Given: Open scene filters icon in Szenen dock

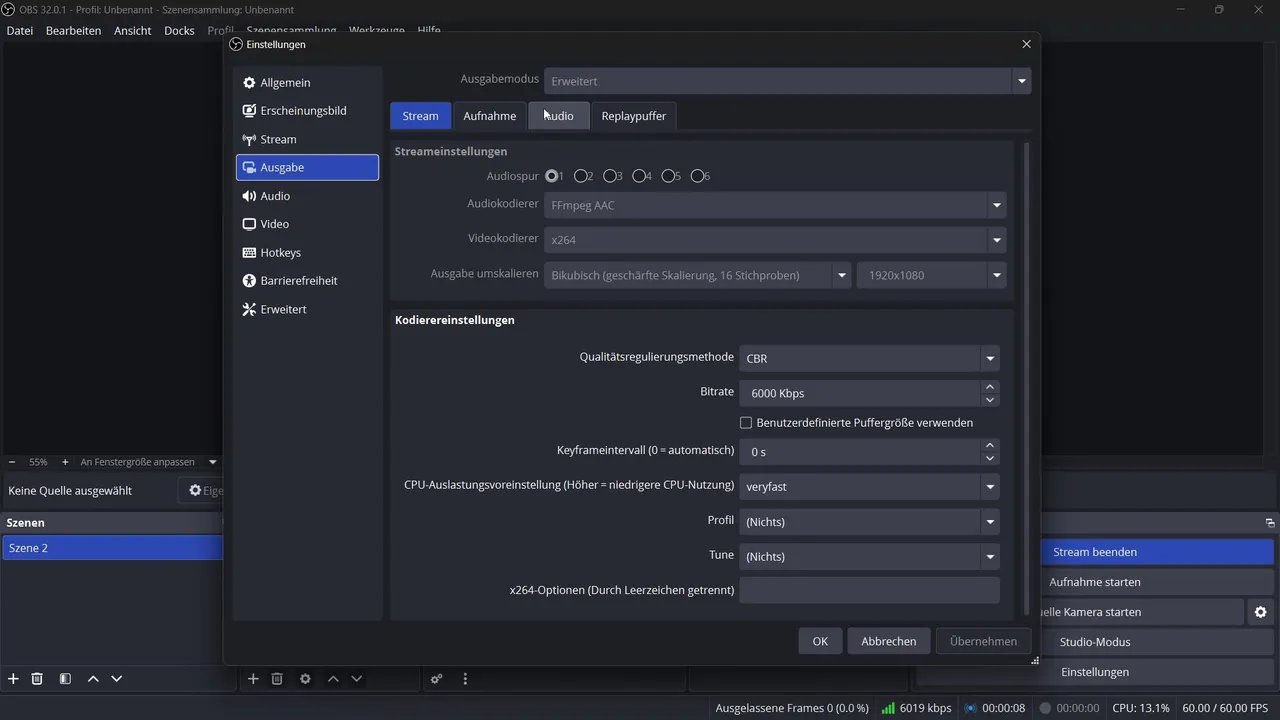Looking at the screenshot, I should click(65, 679).
